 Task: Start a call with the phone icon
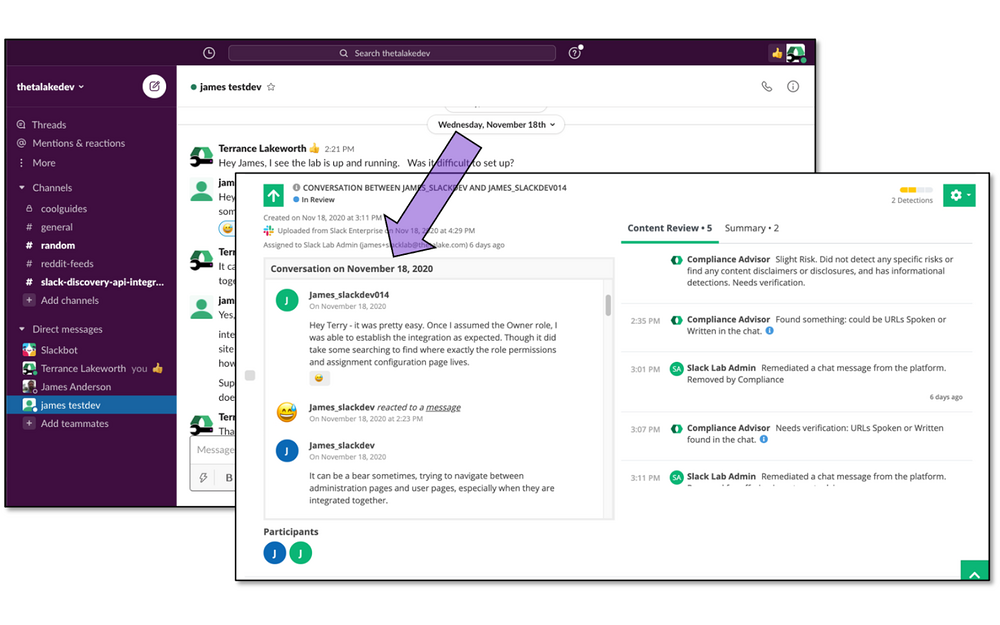click(x=767, y=86)
